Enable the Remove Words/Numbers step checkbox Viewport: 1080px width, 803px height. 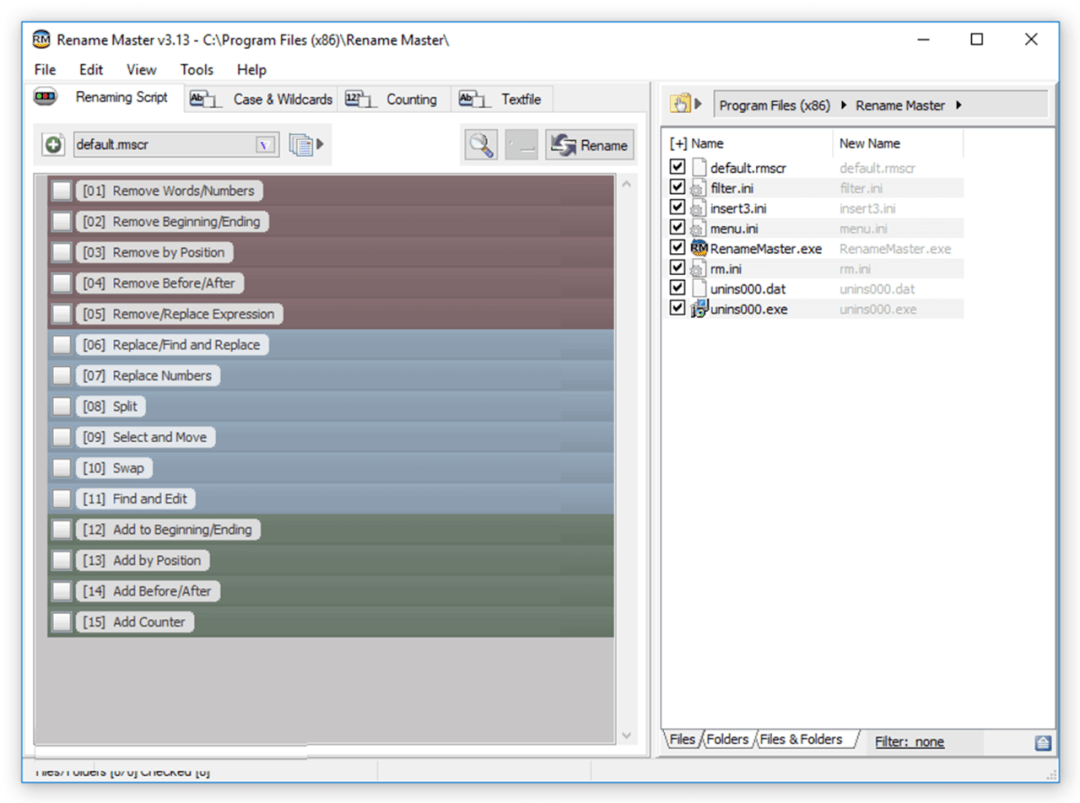(x=62, y=191)
